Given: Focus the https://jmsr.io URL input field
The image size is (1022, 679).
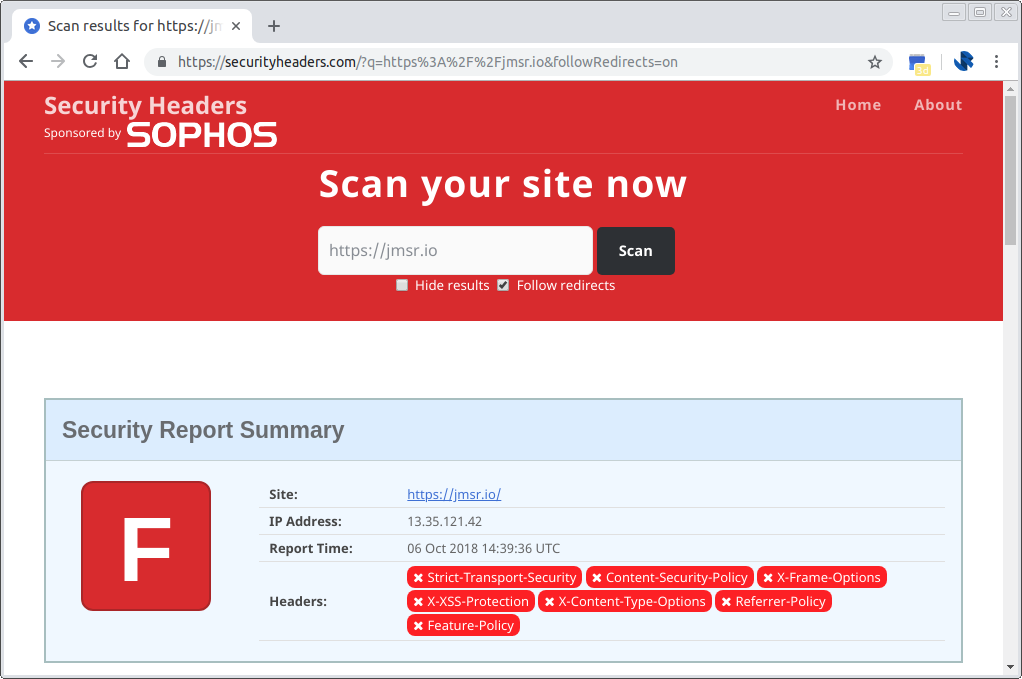Looking at the screenshot, I should (455, 251).
